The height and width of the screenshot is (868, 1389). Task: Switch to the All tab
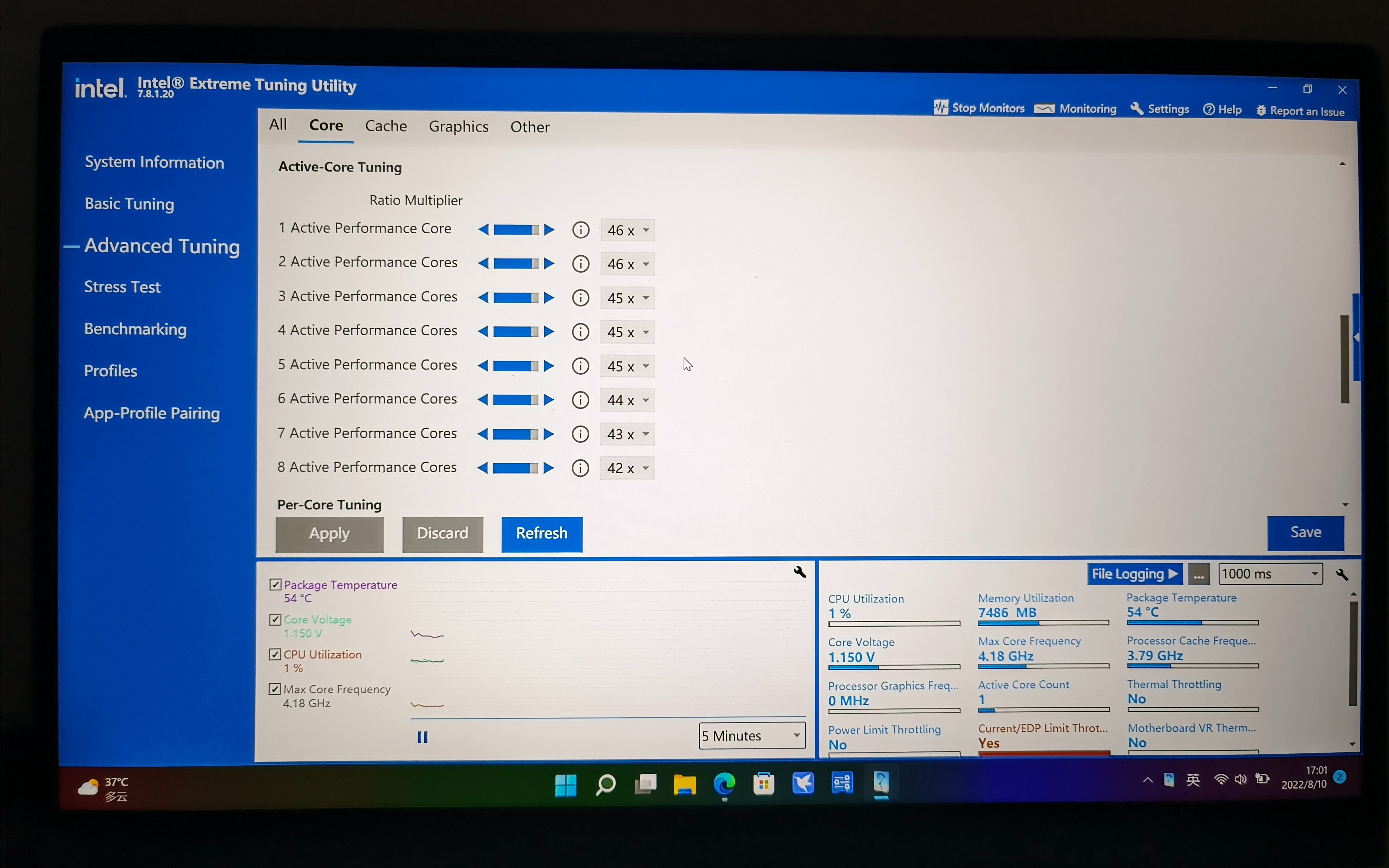coord(278,124)
